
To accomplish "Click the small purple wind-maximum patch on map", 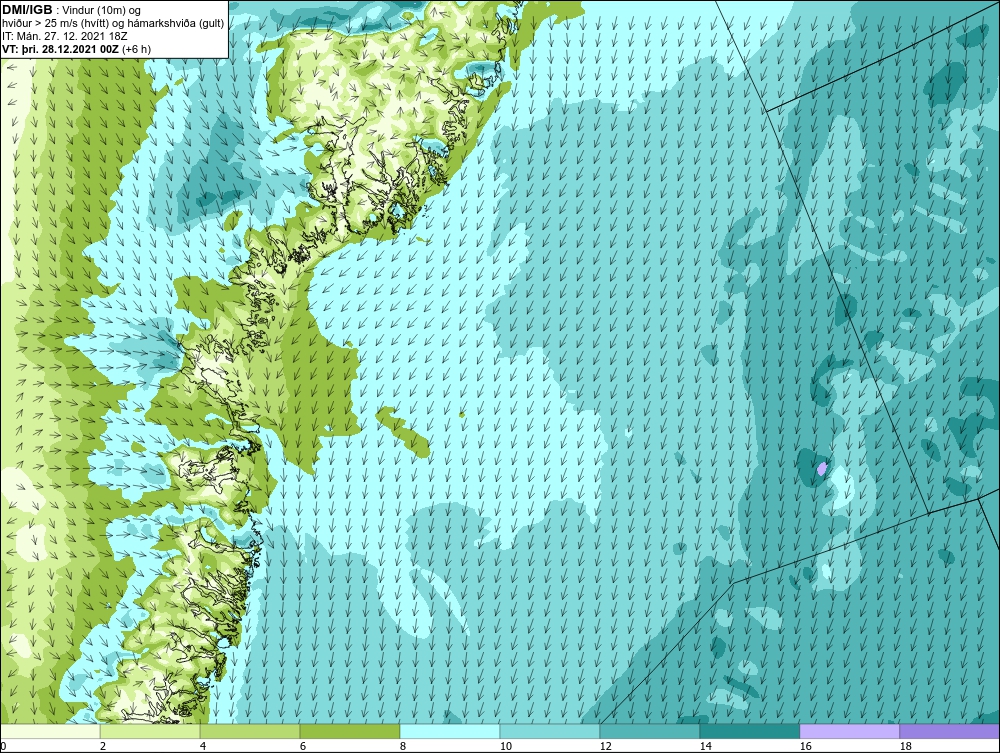I will 822,469.
